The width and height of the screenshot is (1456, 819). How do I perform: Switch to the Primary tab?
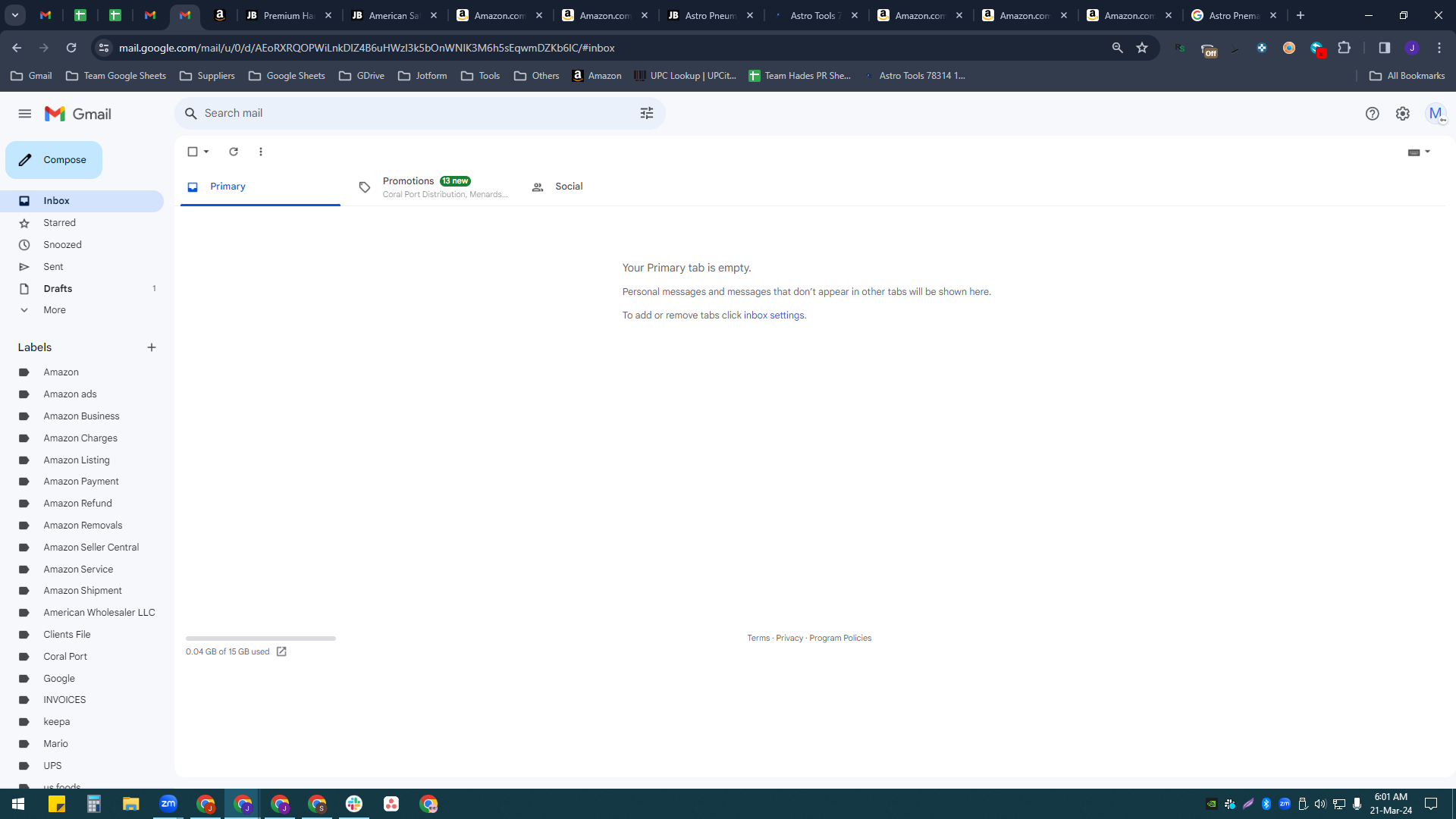pos(260,187)
